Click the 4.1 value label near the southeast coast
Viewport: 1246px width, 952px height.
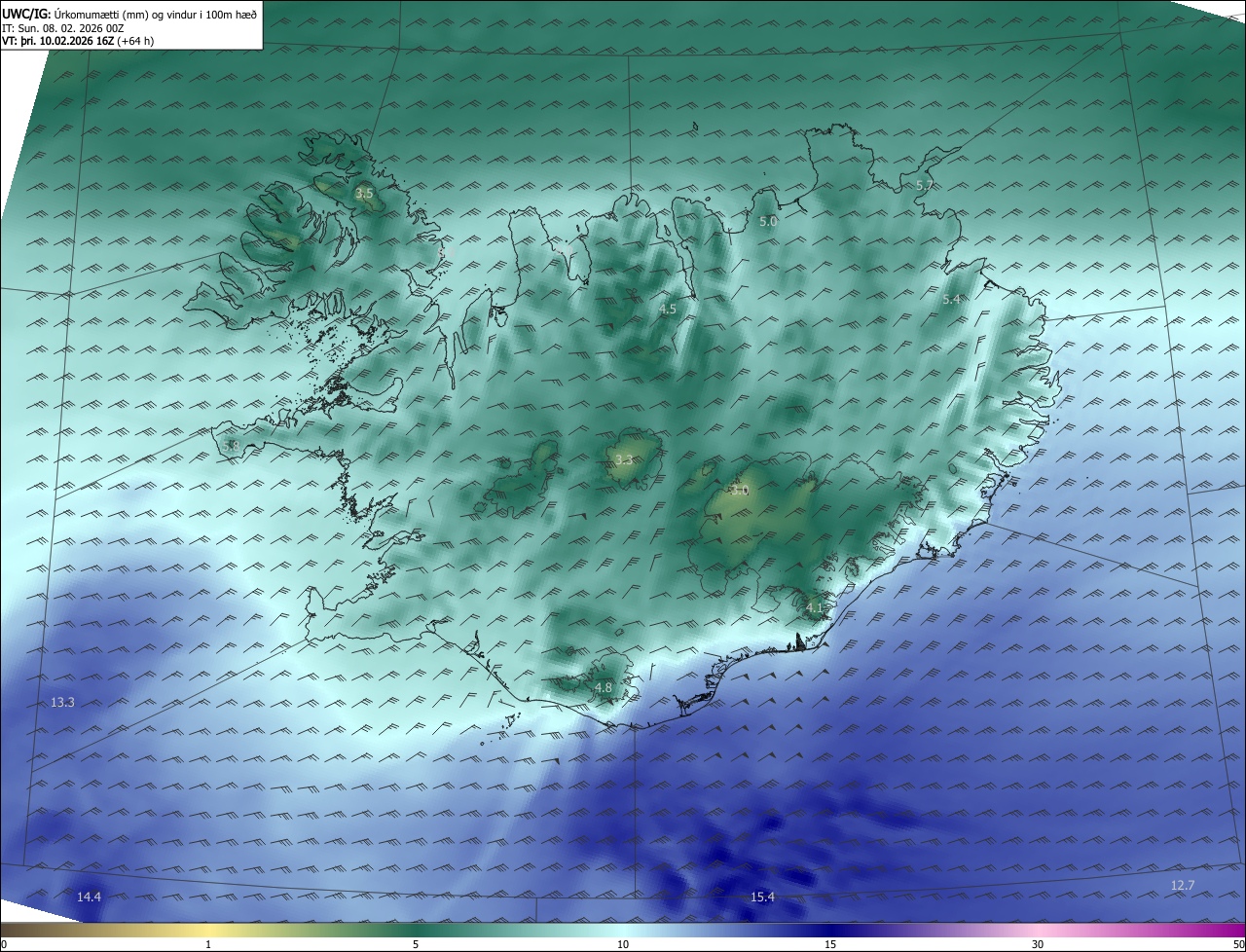(x=815, y=608)
